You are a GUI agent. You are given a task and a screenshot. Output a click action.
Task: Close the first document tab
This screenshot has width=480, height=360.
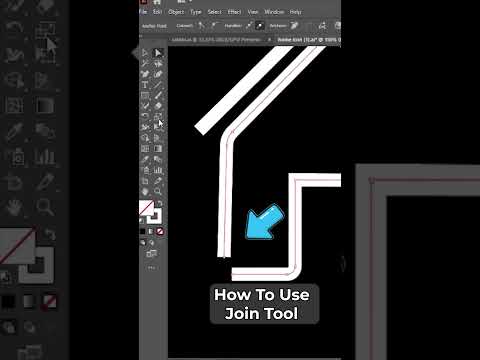[269, 40]
